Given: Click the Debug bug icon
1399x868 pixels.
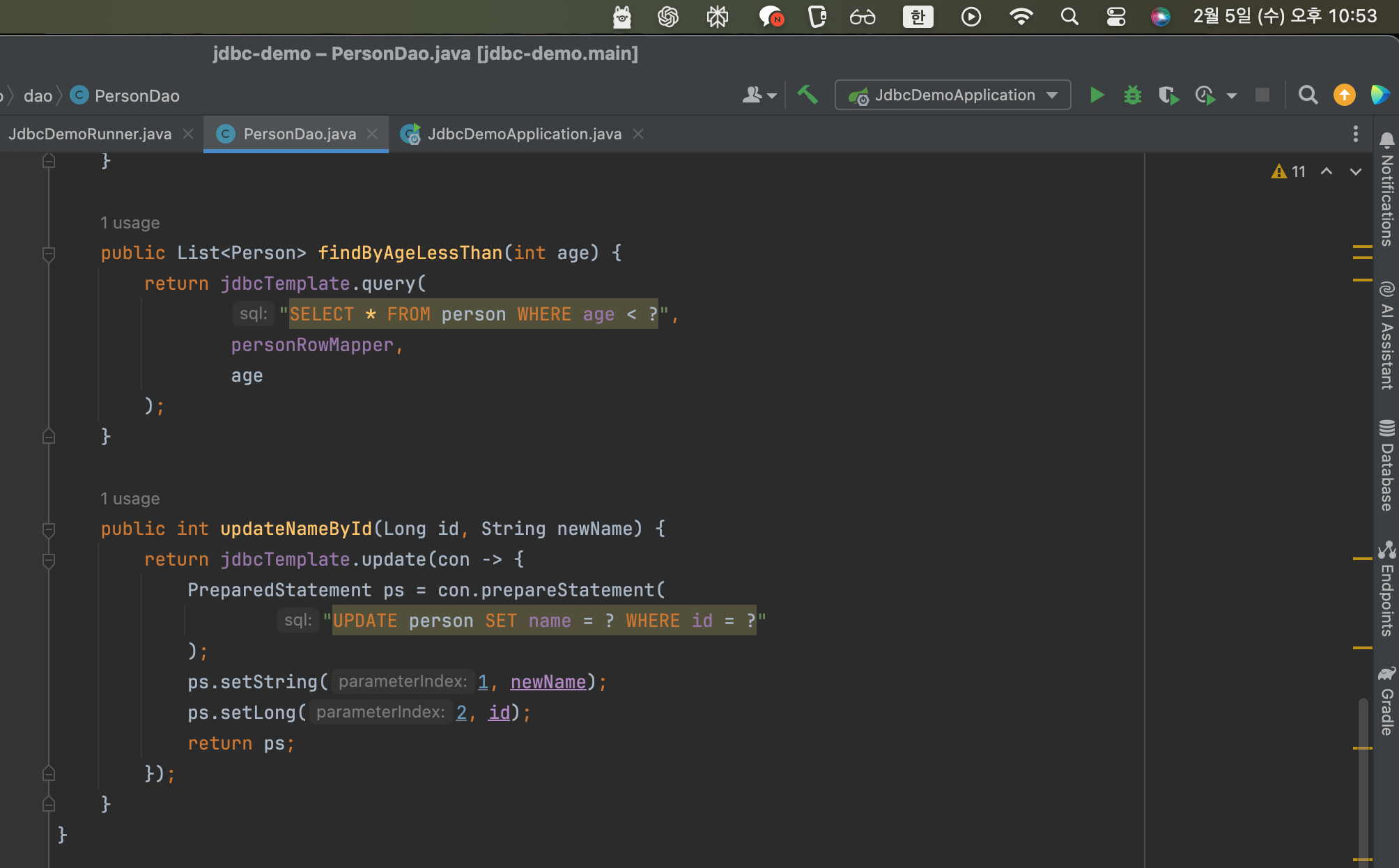Looking at the screenshot, I should [x=1133, y=95].
